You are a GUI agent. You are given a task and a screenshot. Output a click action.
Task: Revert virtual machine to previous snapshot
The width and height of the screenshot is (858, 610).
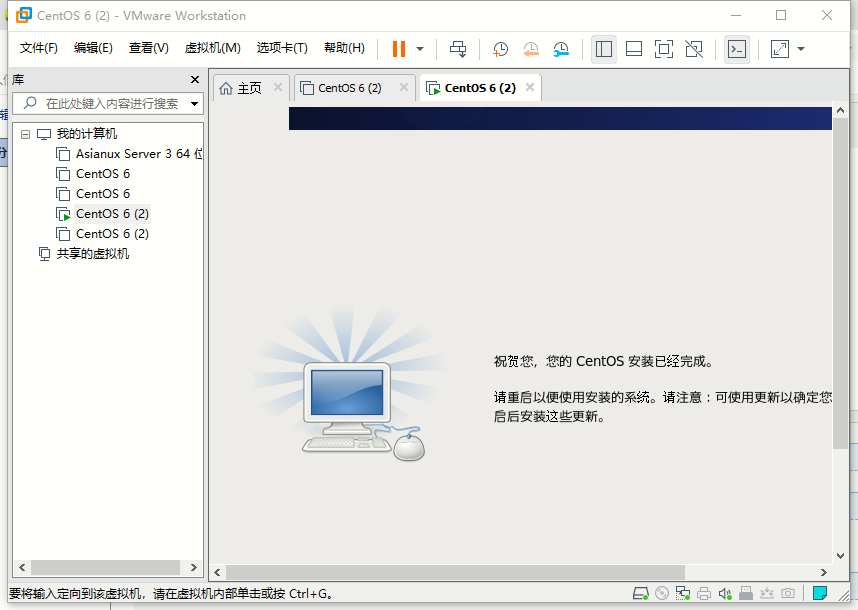coord(530,49)
